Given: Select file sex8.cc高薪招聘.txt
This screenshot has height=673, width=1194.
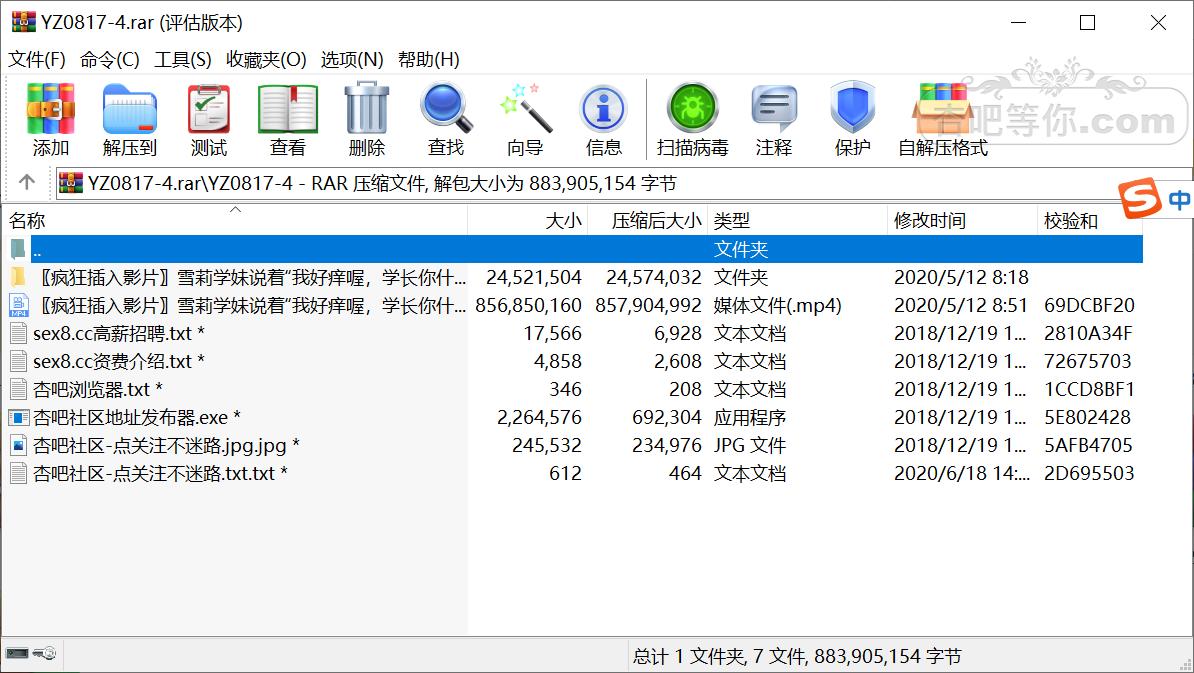Looking at the screenshot, I should pos(119,333).
